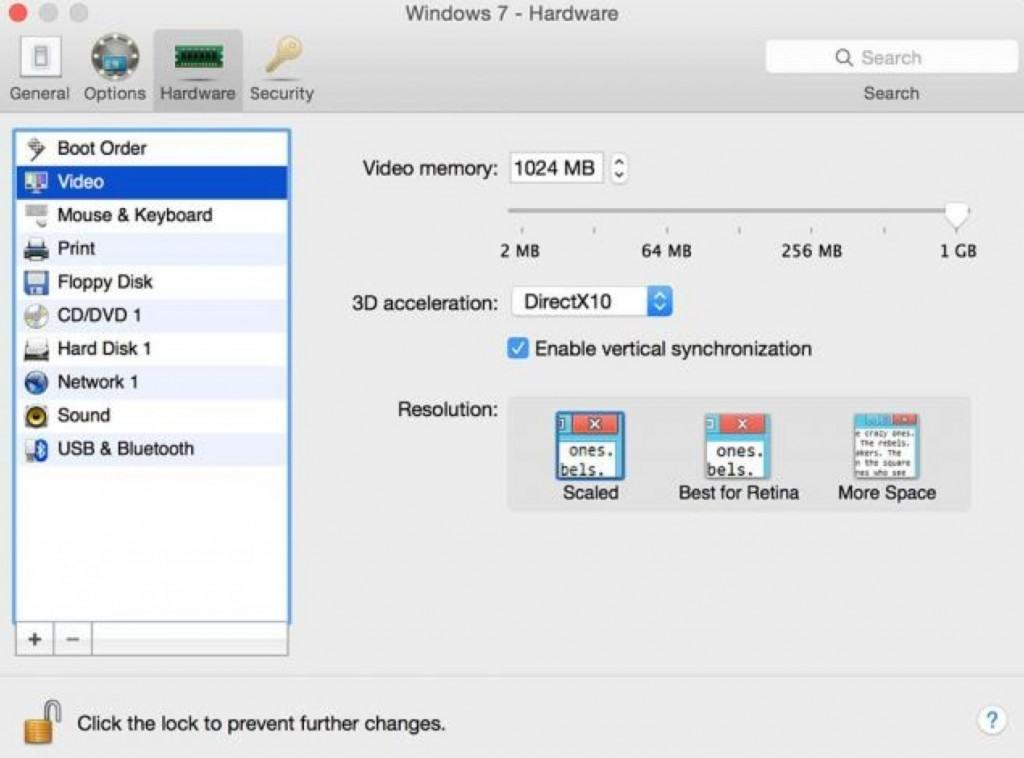Select Floppy Disk in the list
1024x758 pixels.
point(152,281)
